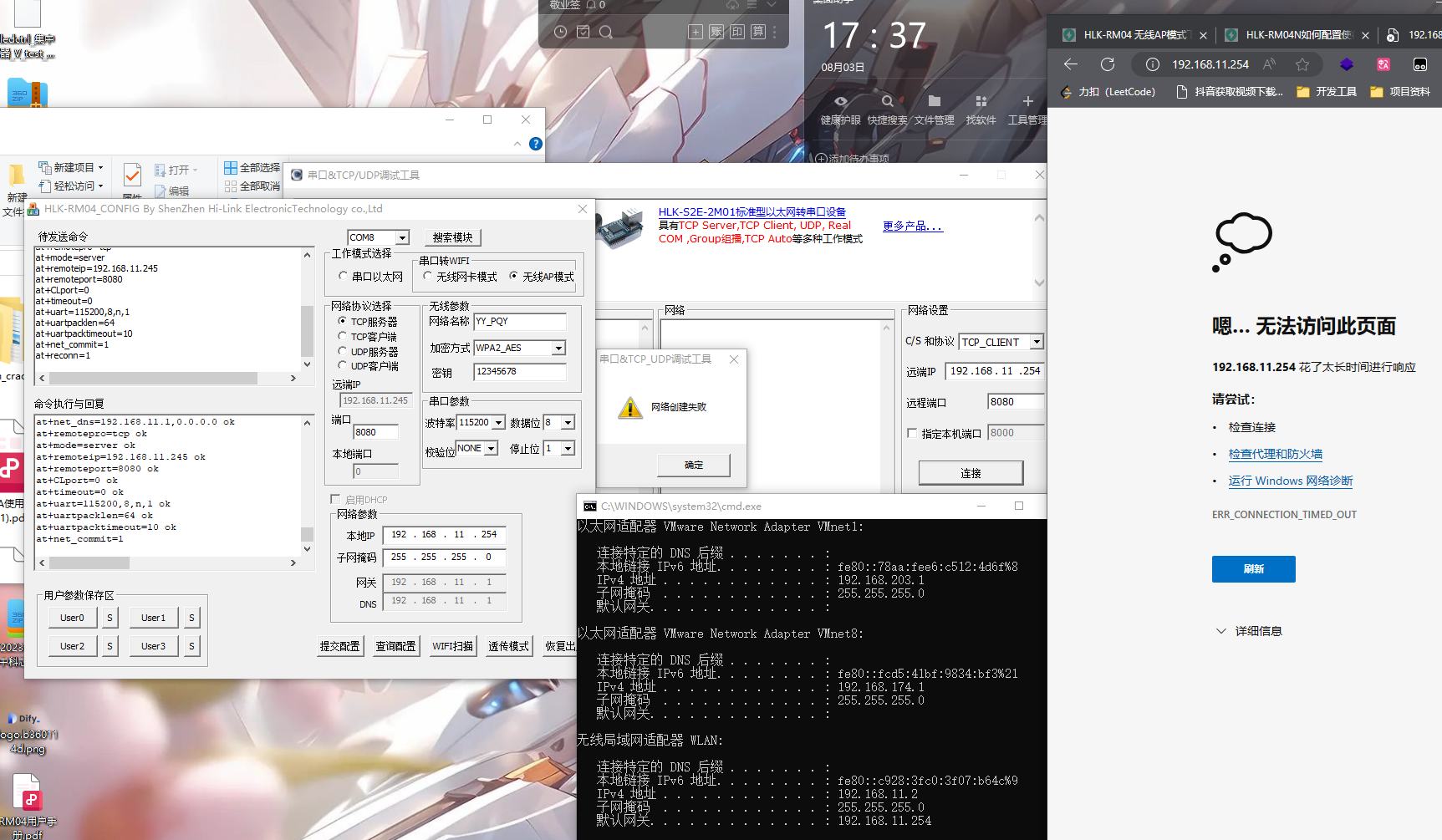
Task: Click the 连接 button in 网络设置
Action: (971, 473)
